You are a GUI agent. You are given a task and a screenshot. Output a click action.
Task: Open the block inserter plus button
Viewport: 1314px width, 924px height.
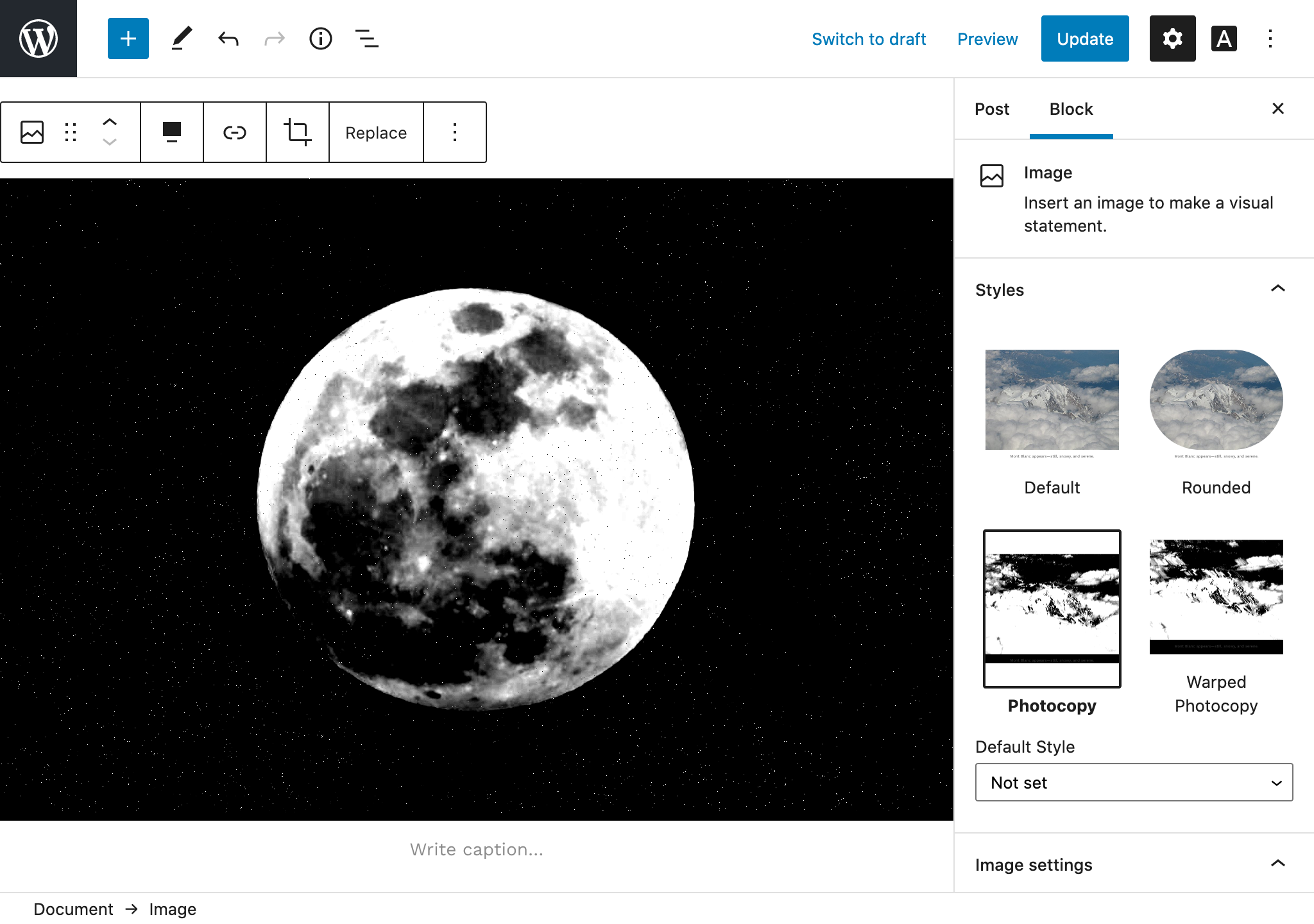click(128, 38)
